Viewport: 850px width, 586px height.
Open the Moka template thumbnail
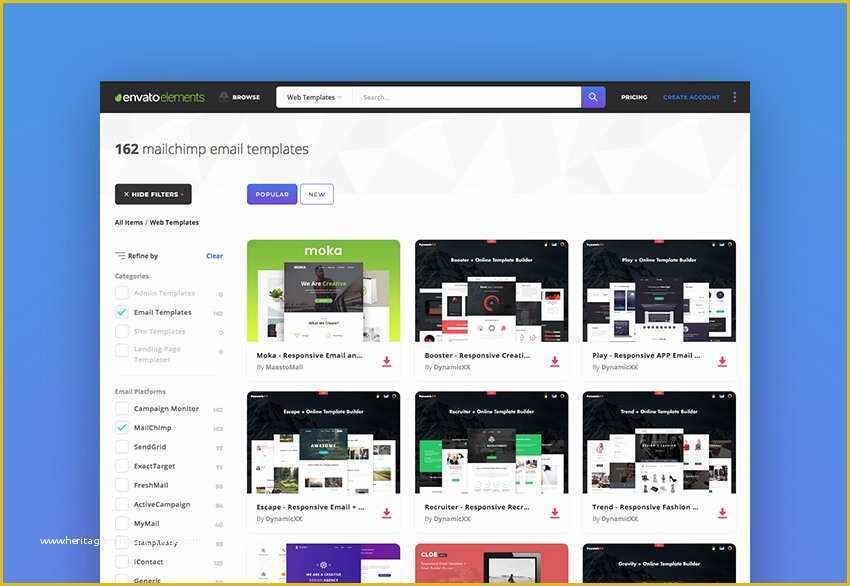[324, 291]
